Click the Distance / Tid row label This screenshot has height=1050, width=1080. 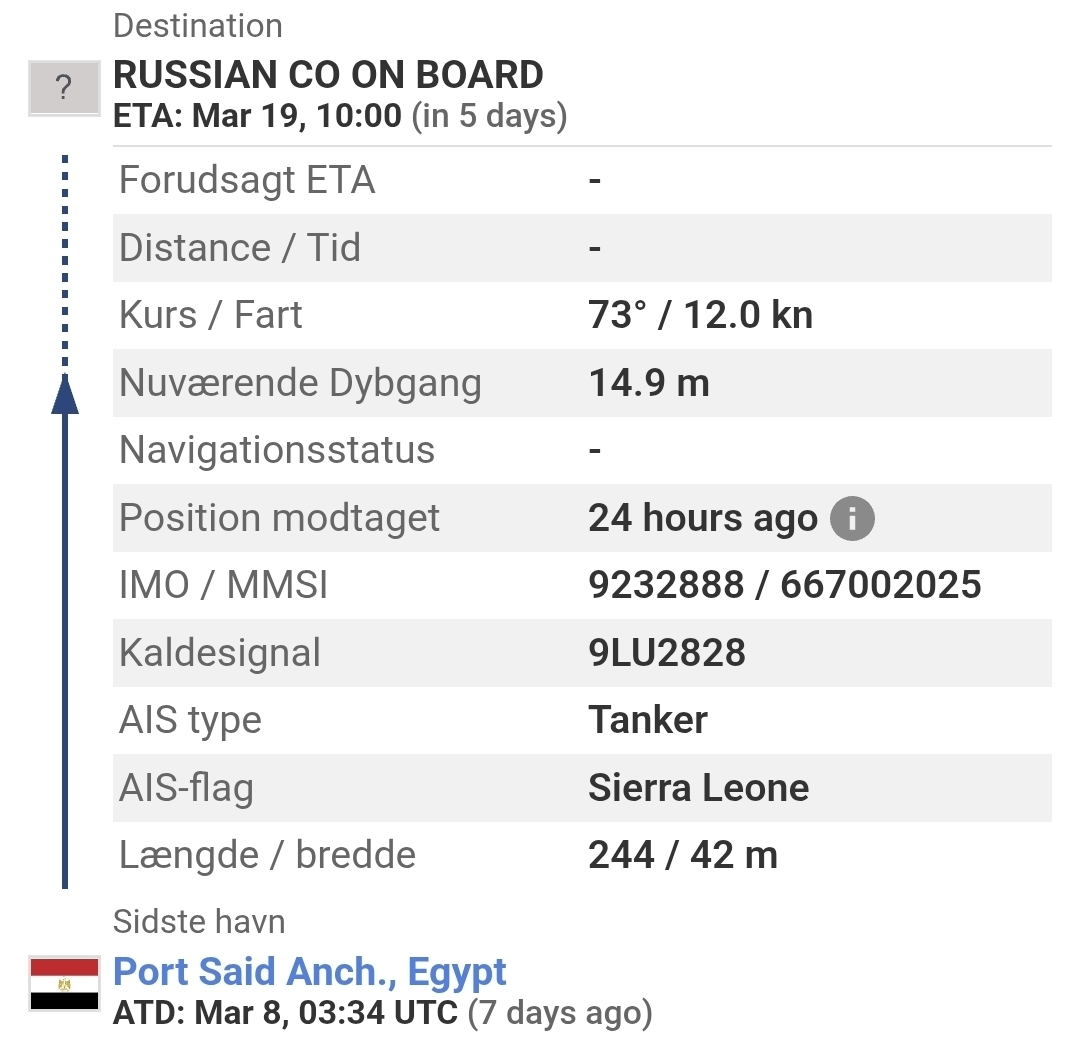click(239, 248)
